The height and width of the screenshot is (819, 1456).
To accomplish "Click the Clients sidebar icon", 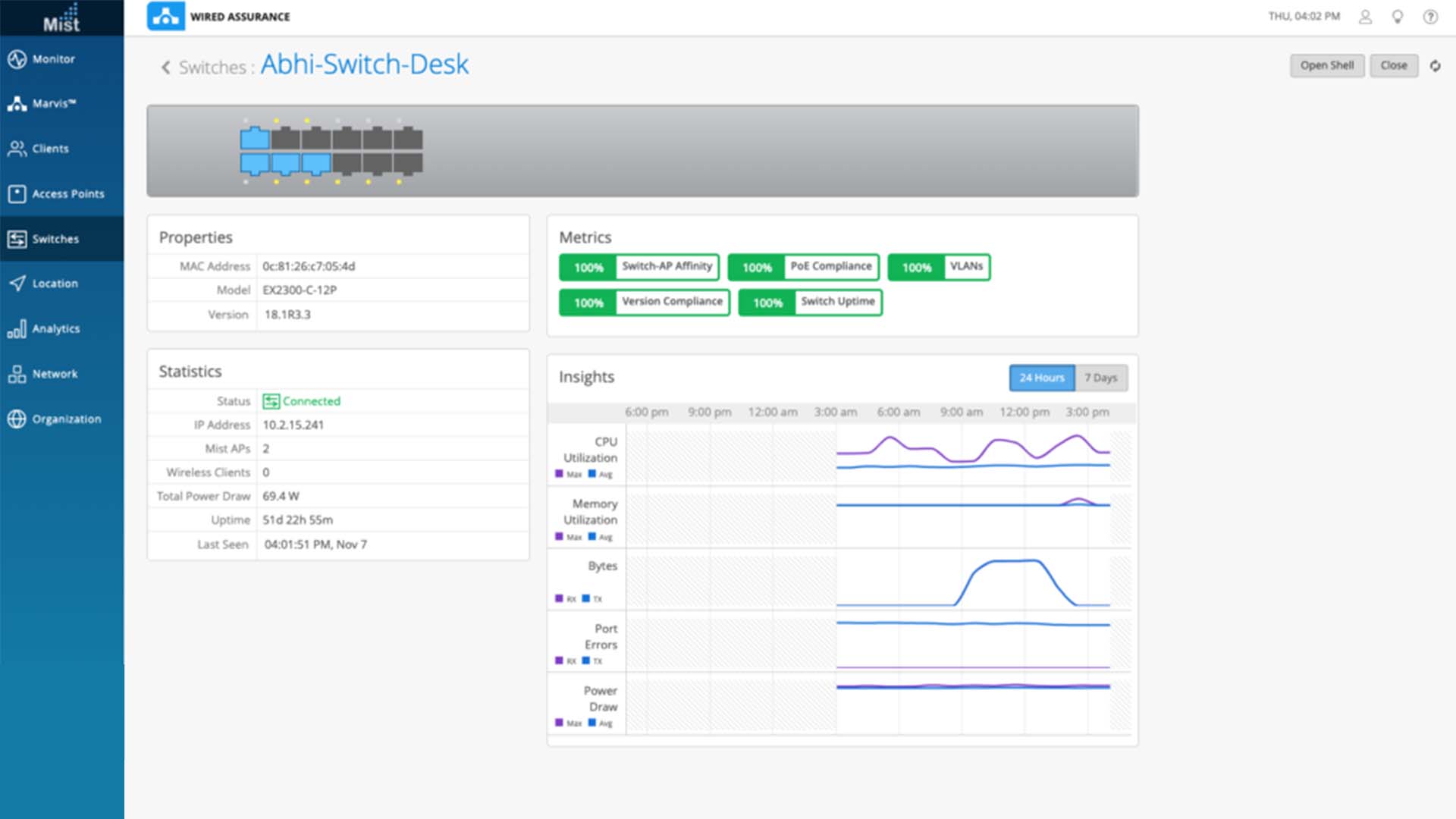I will point(17,149).
